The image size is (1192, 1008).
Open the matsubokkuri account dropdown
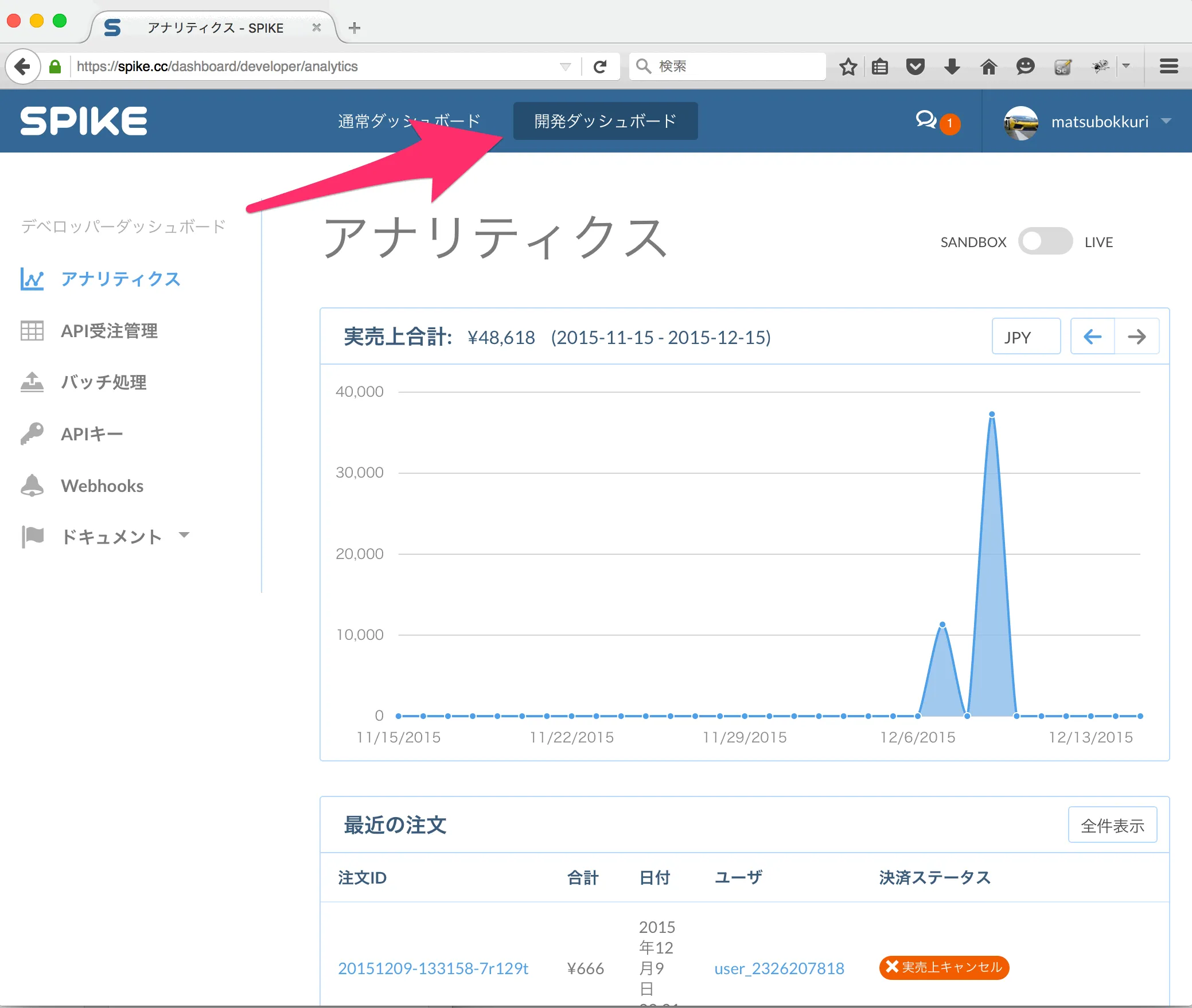[x=1099, y=122]
